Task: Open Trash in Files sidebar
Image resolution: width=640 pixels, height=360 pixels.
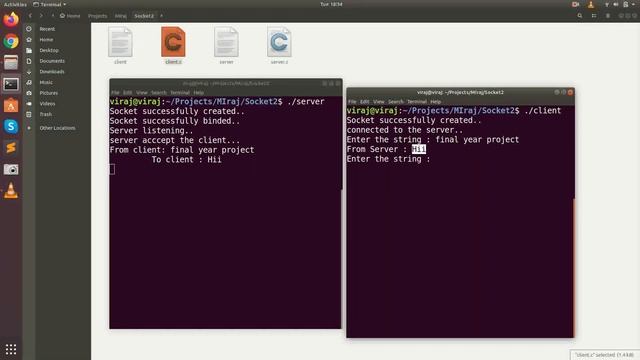Action: click(45, 114)
